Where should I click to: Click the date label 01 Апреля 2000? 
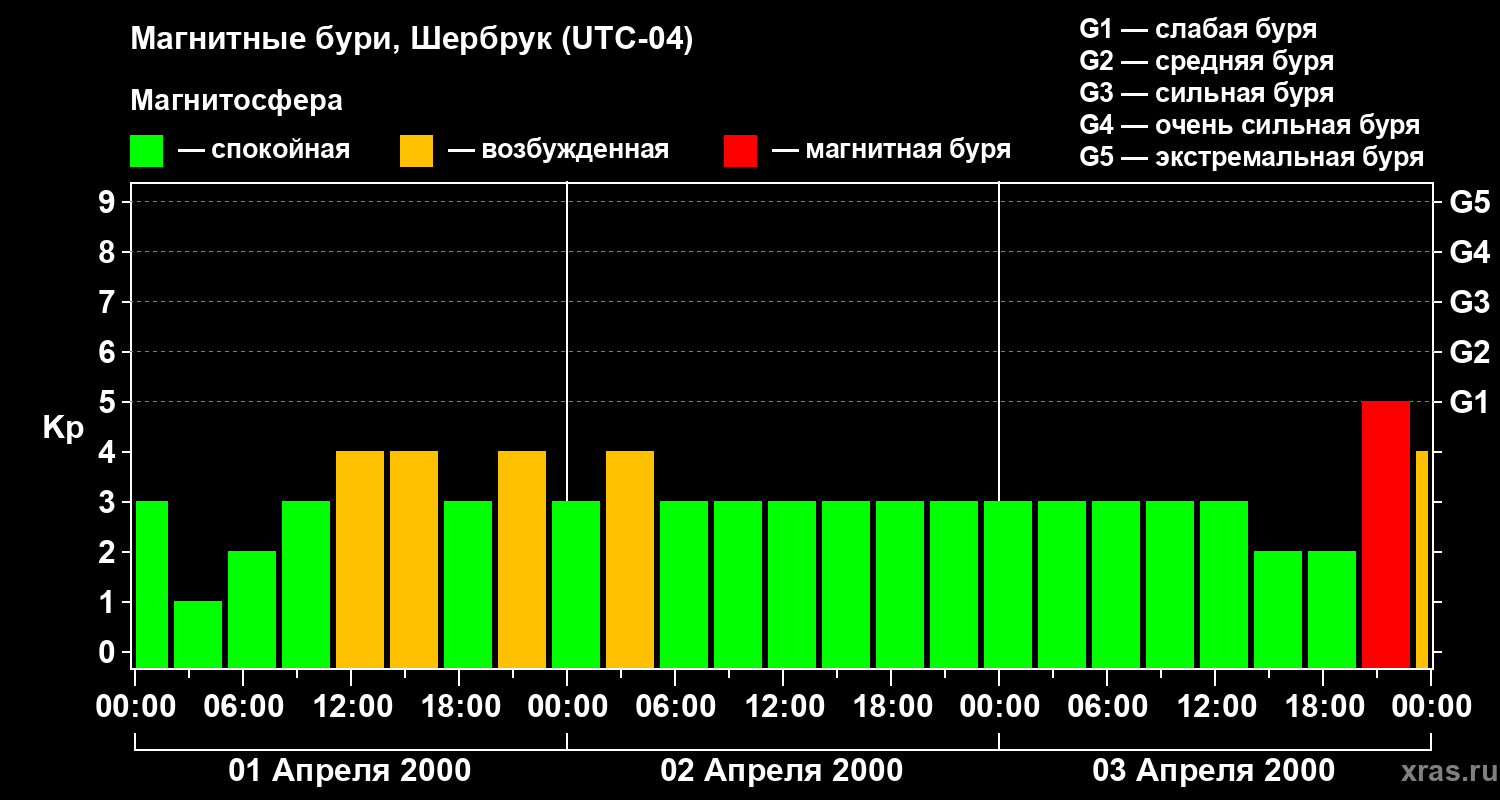[x=350, y=771]
